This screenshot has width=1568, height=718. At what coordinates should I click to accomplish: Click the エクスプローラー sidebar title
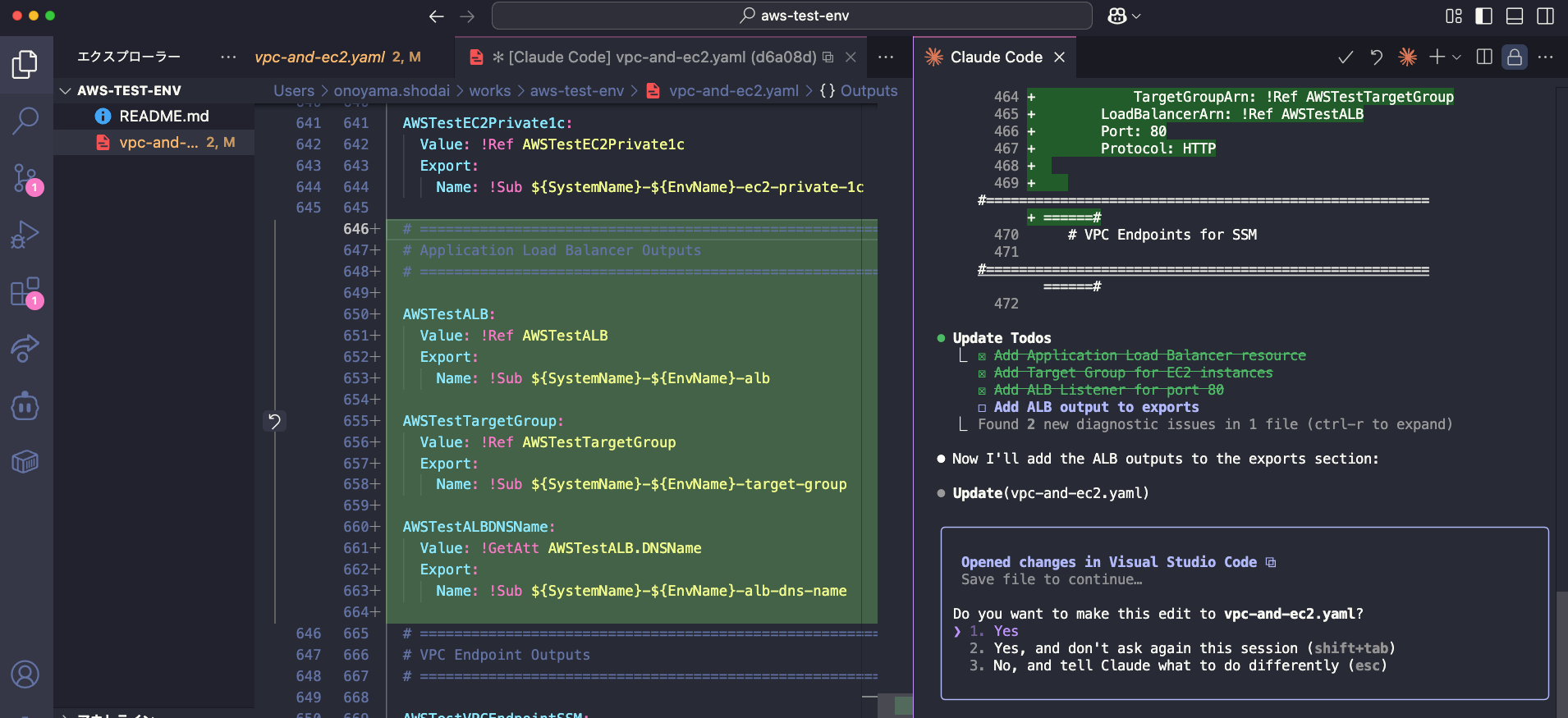pos(129,57)
